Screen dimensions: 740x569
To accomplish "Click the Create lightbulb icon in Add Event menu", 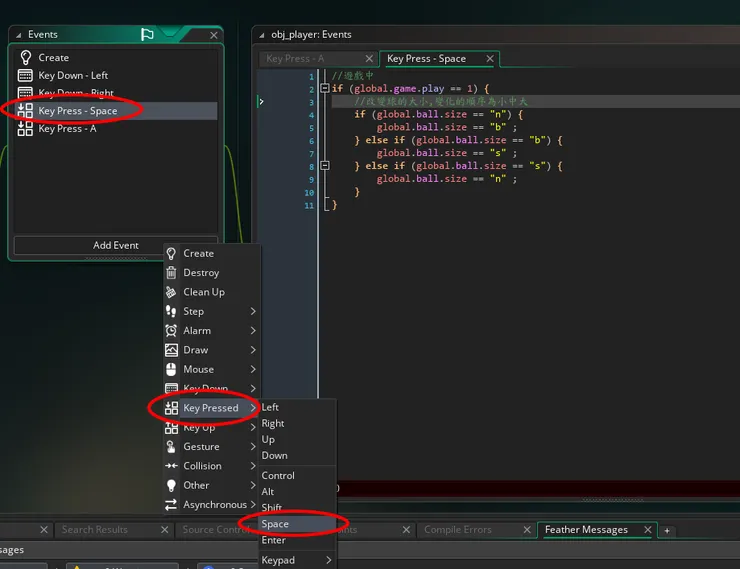I will click(x=171, y=253).
